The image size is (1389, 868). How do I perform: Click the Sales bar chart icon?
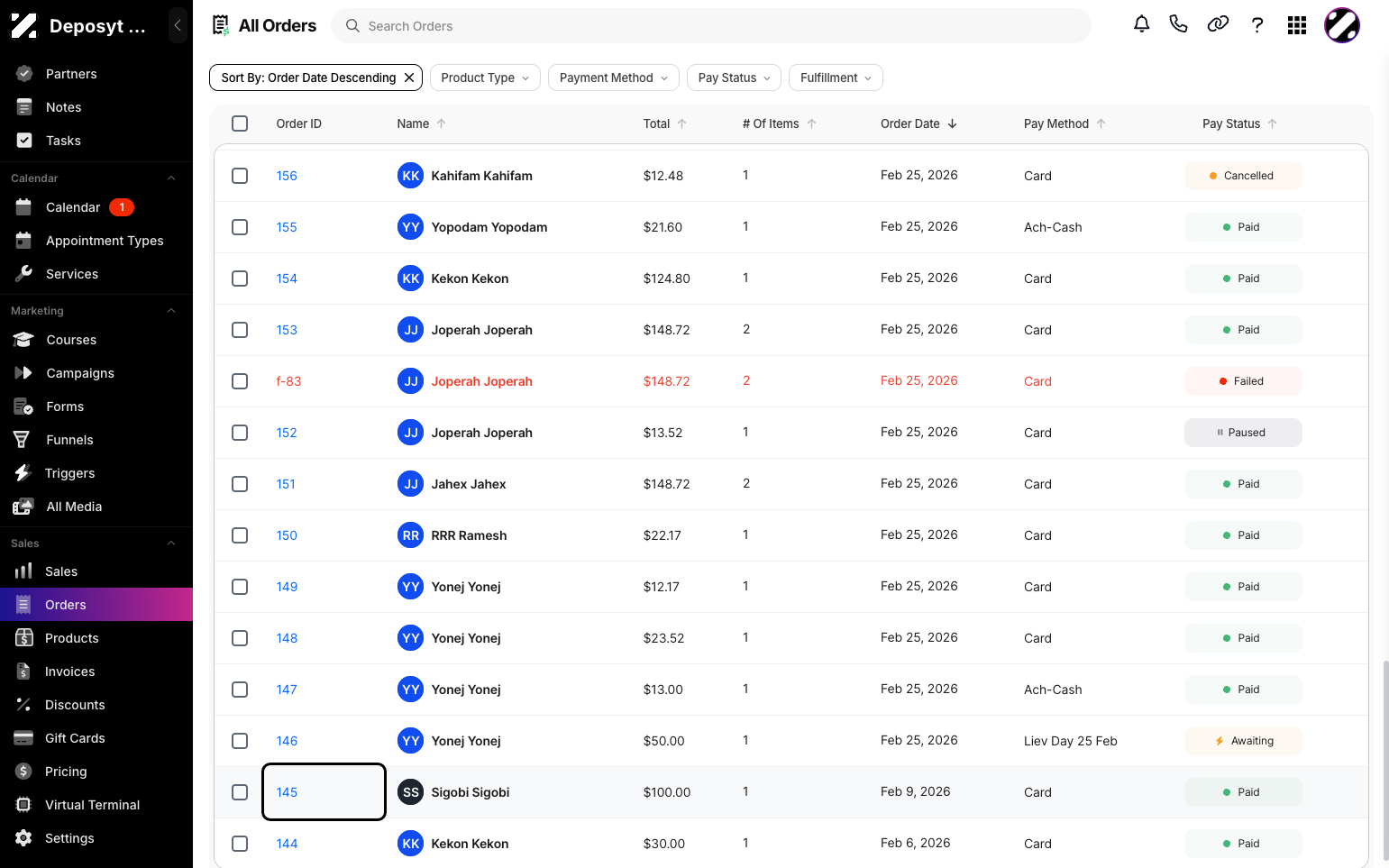click(23, 571)
